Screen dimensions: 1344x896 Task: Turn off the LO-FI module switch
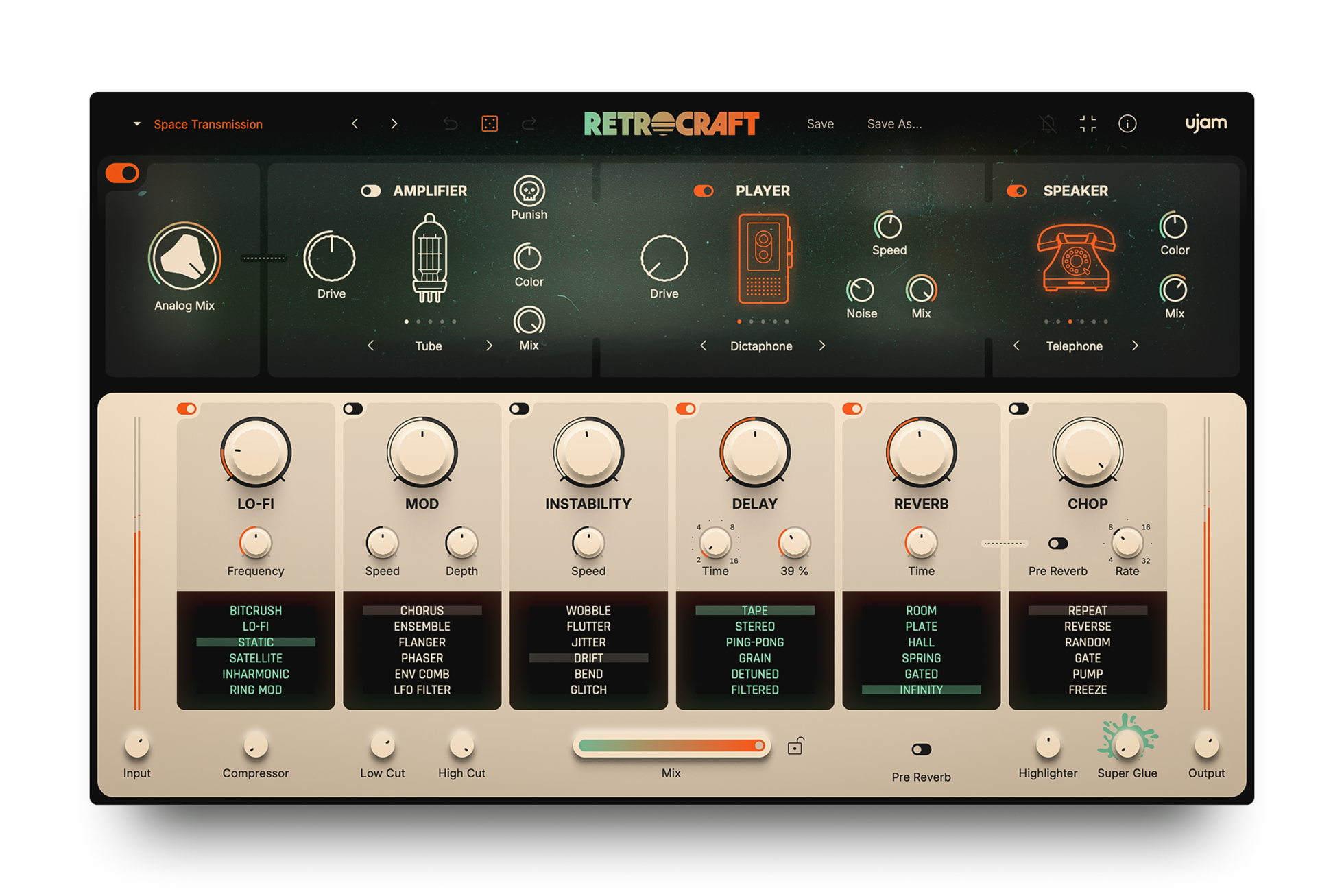click(187, 409)
